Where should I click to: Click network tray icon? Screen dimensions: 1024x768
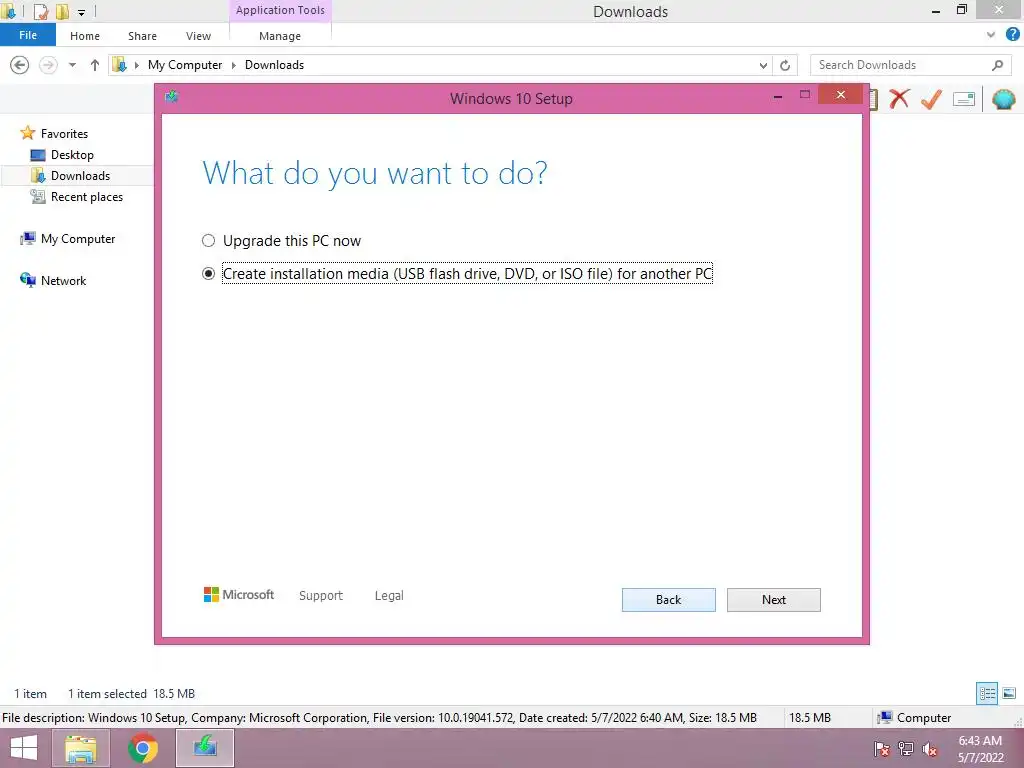point(906,749)
